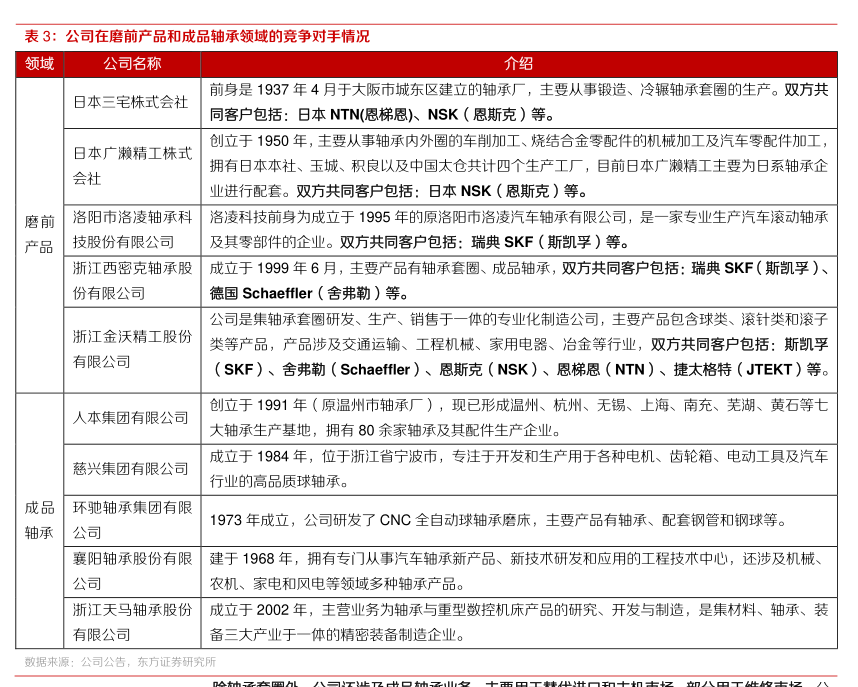Select the 日本三宅株式会社 company cell
Screen dimensions: 858x687
coord(131,102)
